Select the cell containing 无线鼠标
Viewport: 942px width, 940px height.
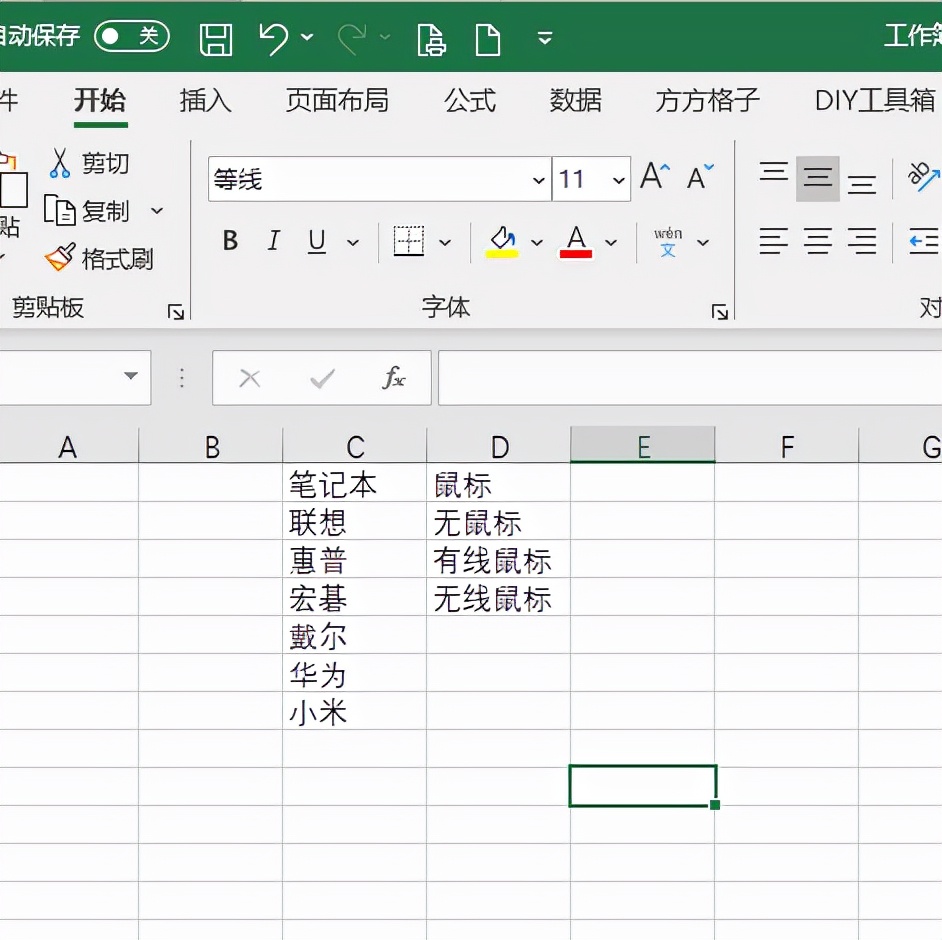pyautogui.click(x=499, y=597)
